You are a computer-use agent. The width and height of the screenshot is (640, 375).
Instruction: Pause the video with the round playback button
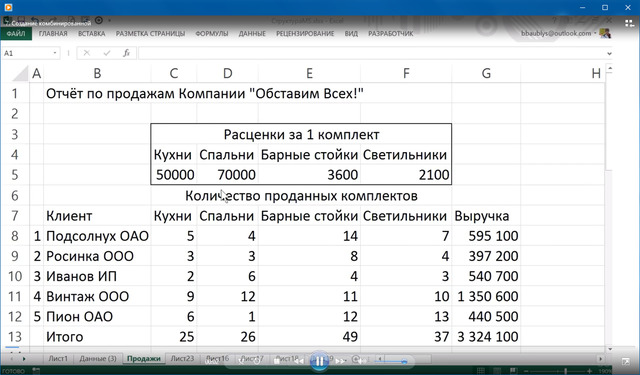point(320,361)
